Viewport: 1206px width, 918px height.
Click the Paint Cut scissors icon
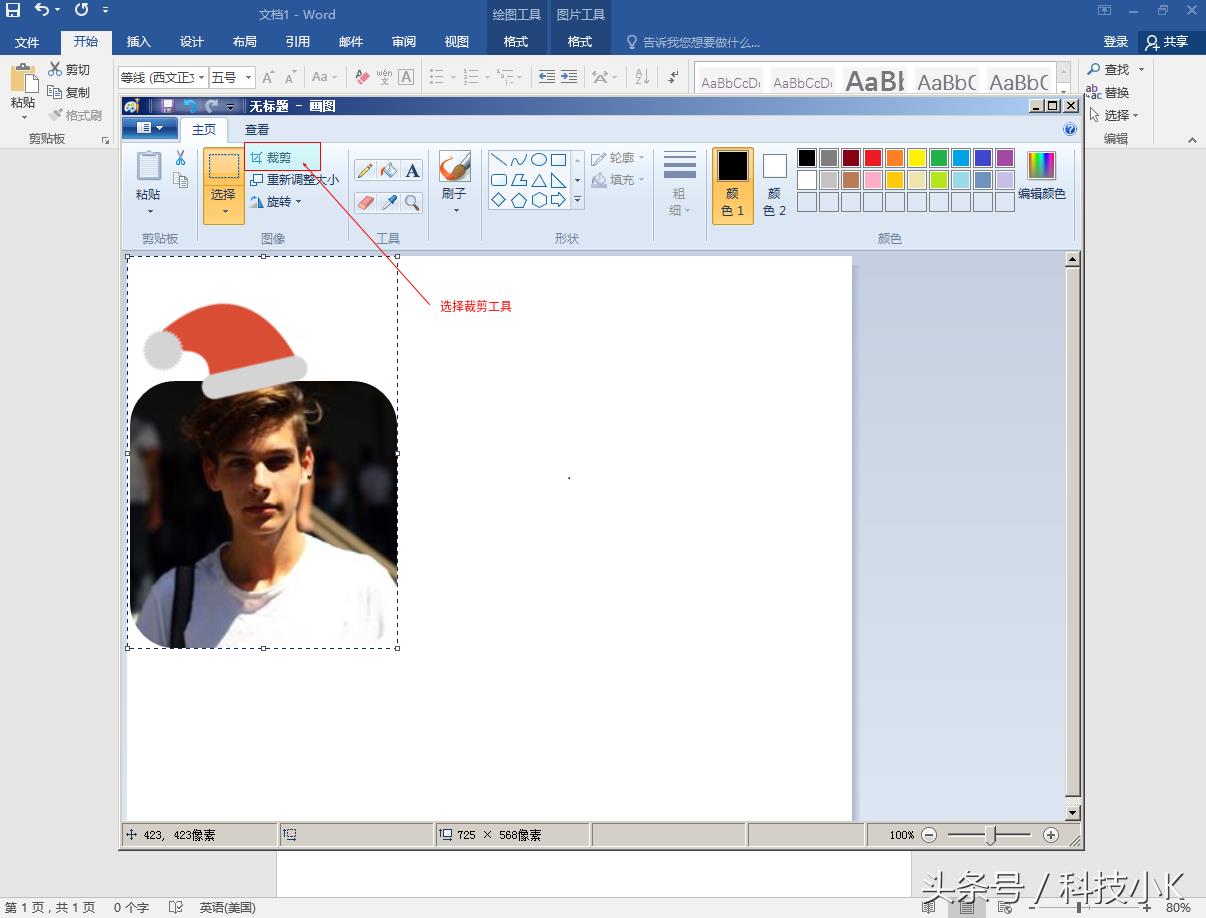180,158
